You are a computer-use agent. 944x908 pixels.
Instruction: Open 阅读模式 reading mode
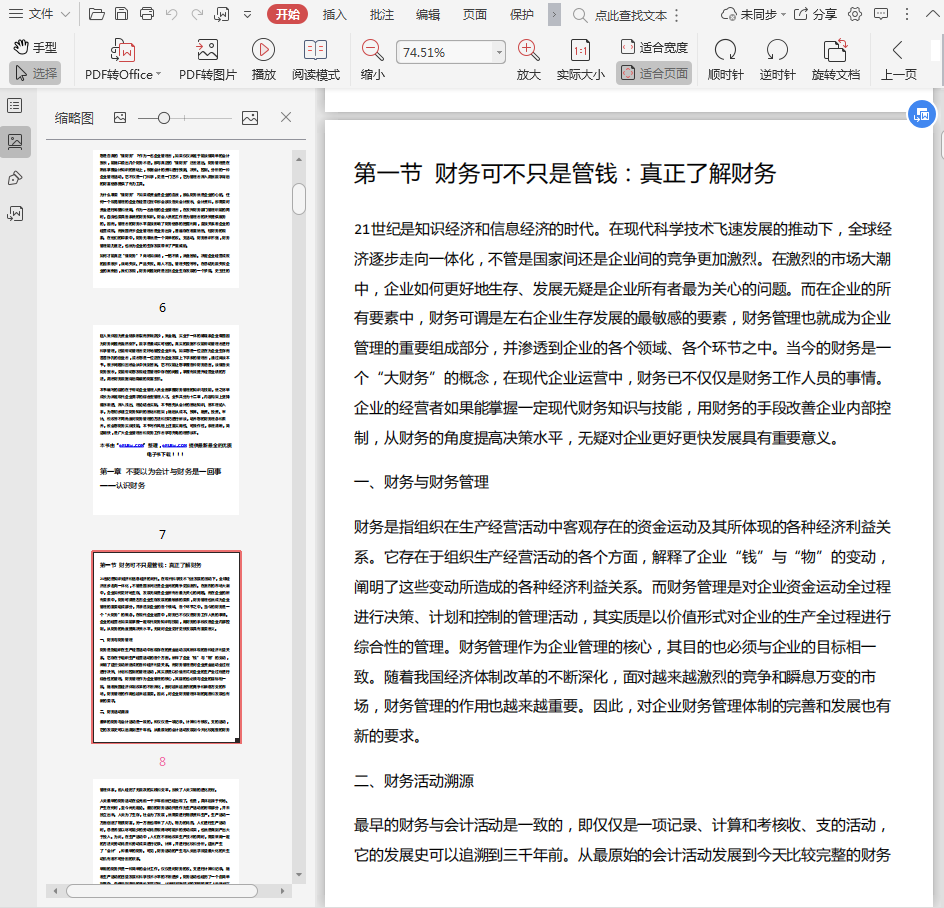point(315,50)
